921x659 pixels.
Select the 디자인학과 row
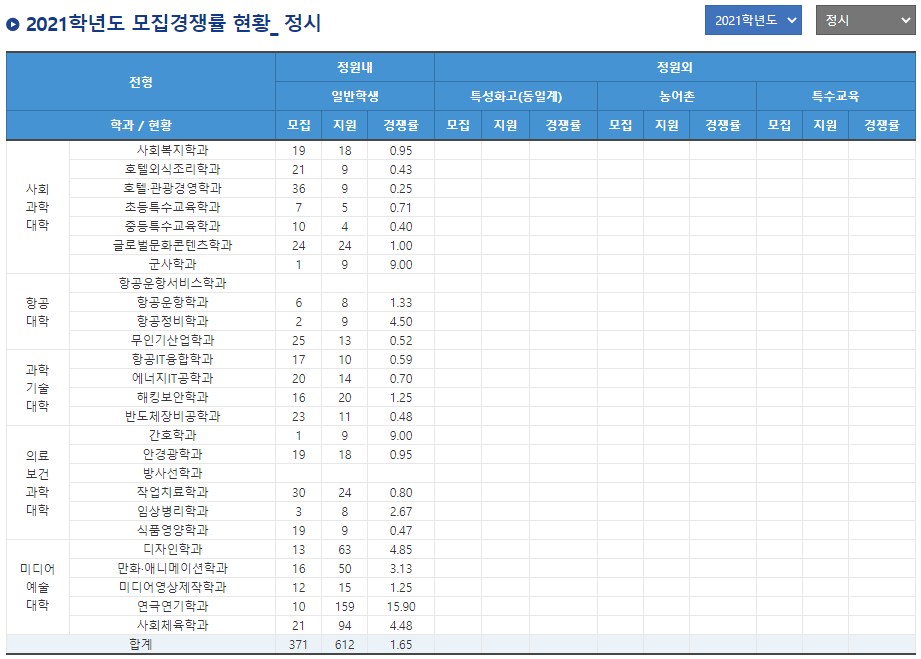172,549
